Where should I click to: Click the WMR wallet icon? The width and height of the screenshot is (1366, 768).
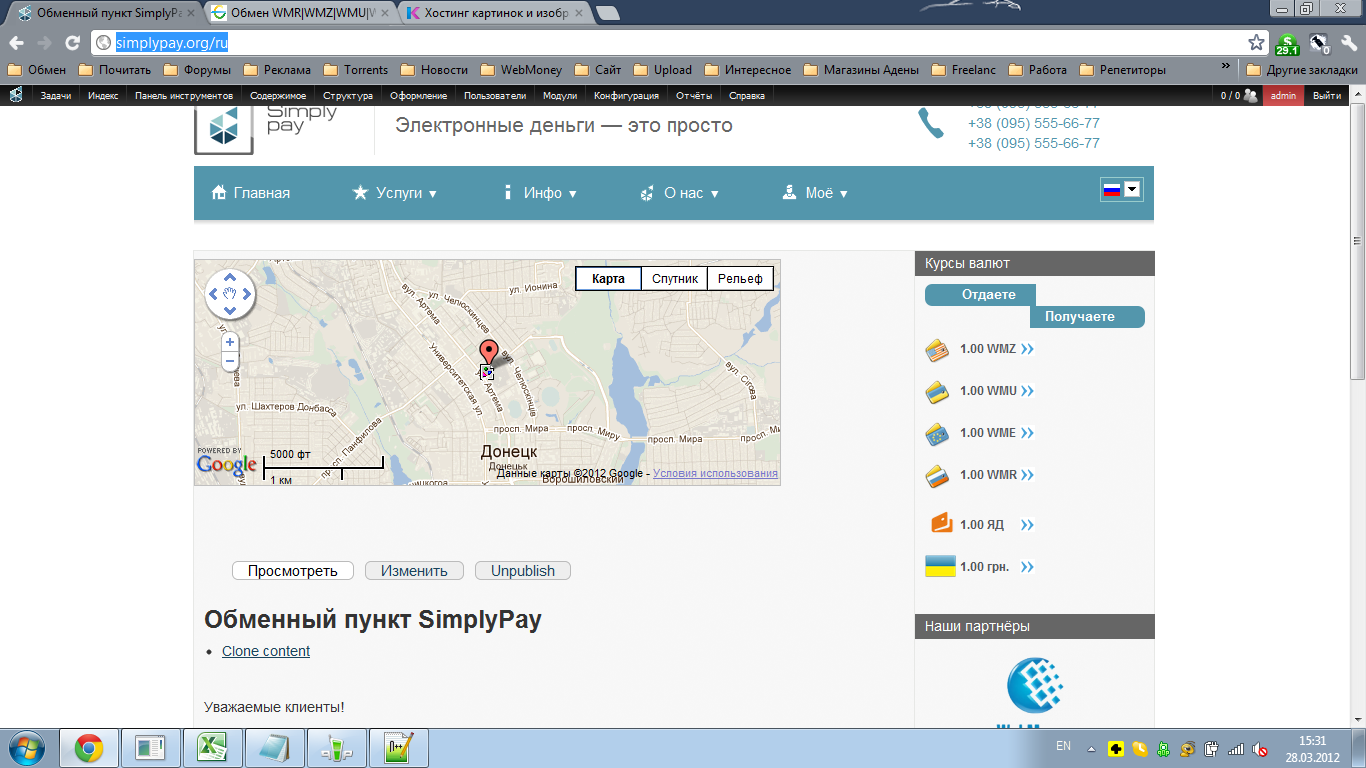click(937, 476)
